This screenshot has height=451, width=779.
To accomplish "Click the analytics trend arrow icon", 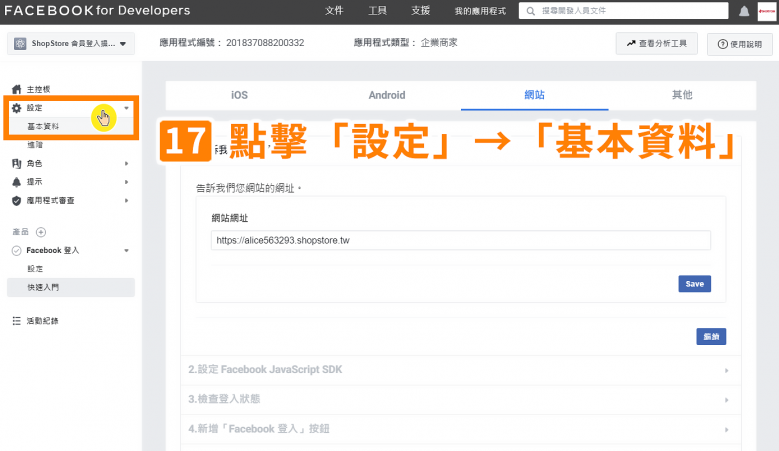I will [631, 43].
